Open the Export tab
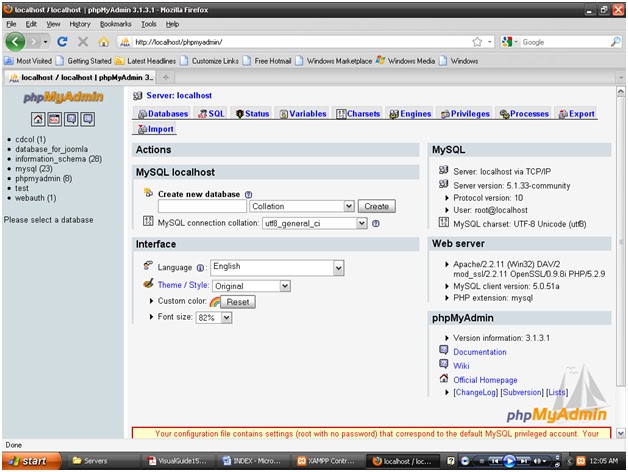Screen dimensions: 628x472 576,114
